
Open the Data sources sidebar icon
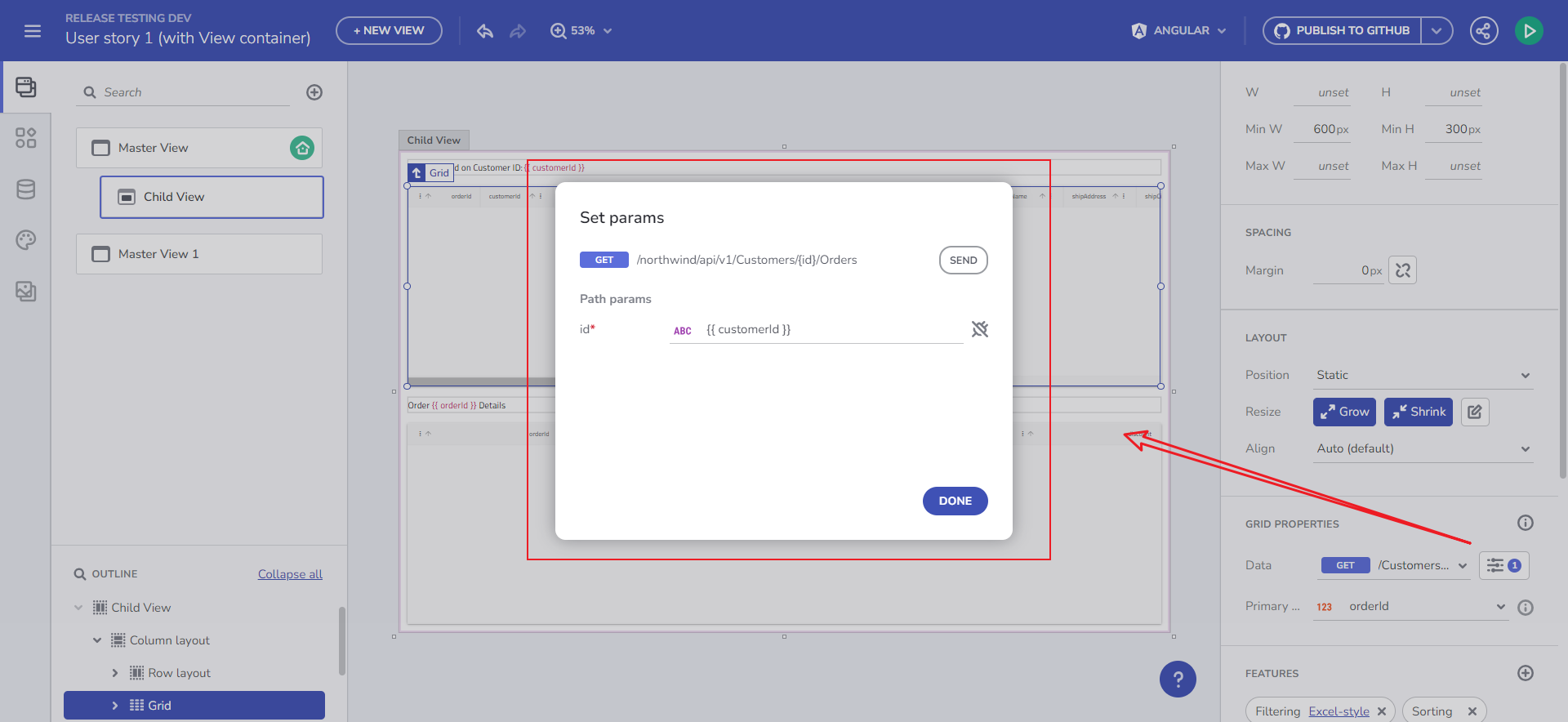[26, 189]
